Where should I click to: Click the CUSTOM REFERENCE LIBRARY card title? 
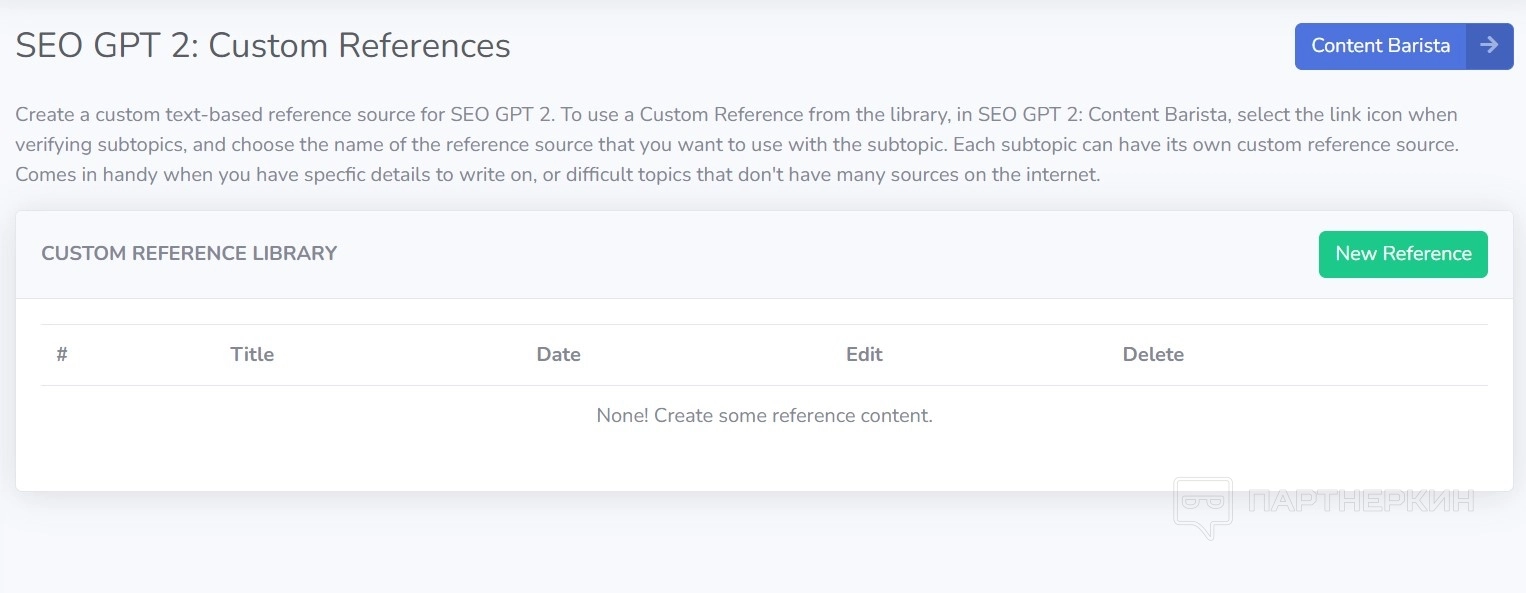[189, 254]
